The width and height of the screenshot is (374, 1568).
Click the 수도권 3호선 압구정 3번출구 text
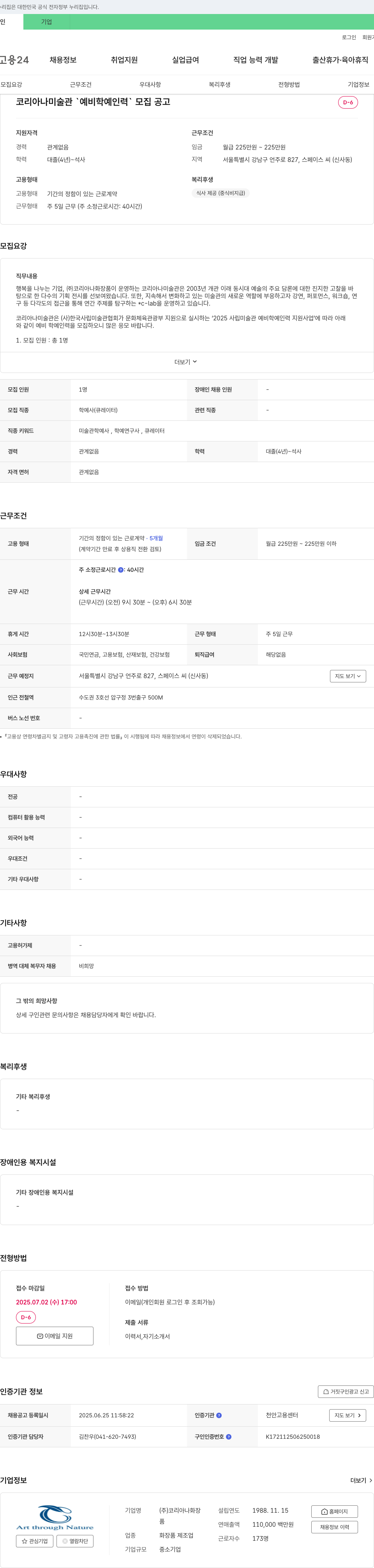[x=121, y=698]
